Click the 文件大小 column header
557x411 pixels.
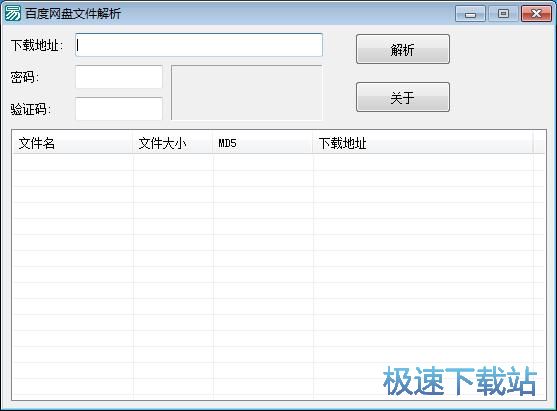pyautogui.click(x=173, y=143)
